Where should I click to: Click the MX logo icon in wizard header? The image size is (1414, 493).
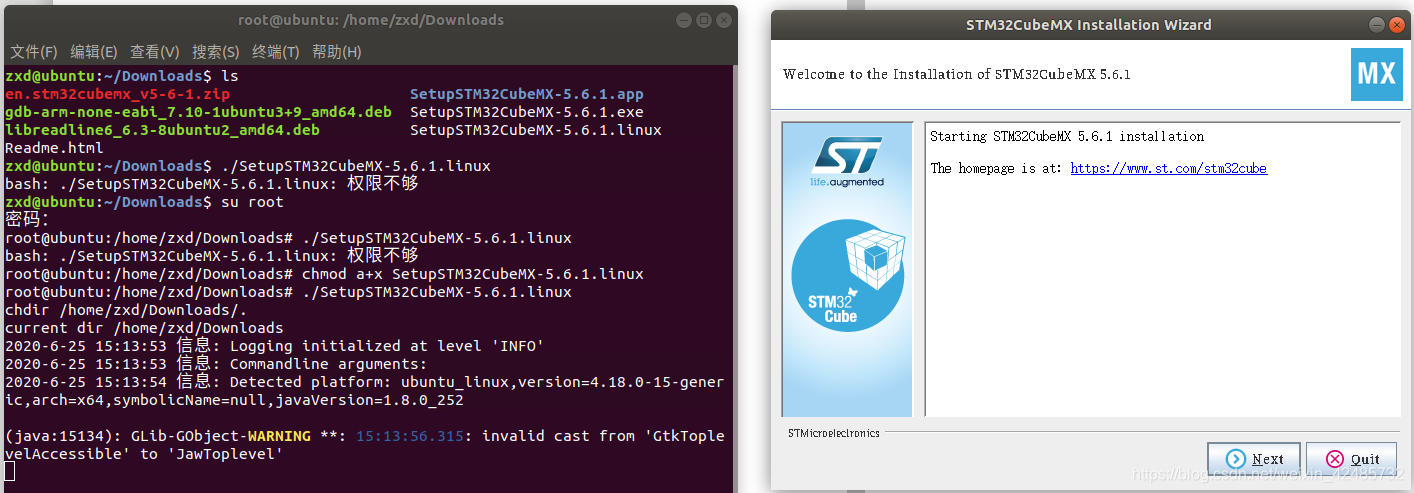(x=1376, y=74)
